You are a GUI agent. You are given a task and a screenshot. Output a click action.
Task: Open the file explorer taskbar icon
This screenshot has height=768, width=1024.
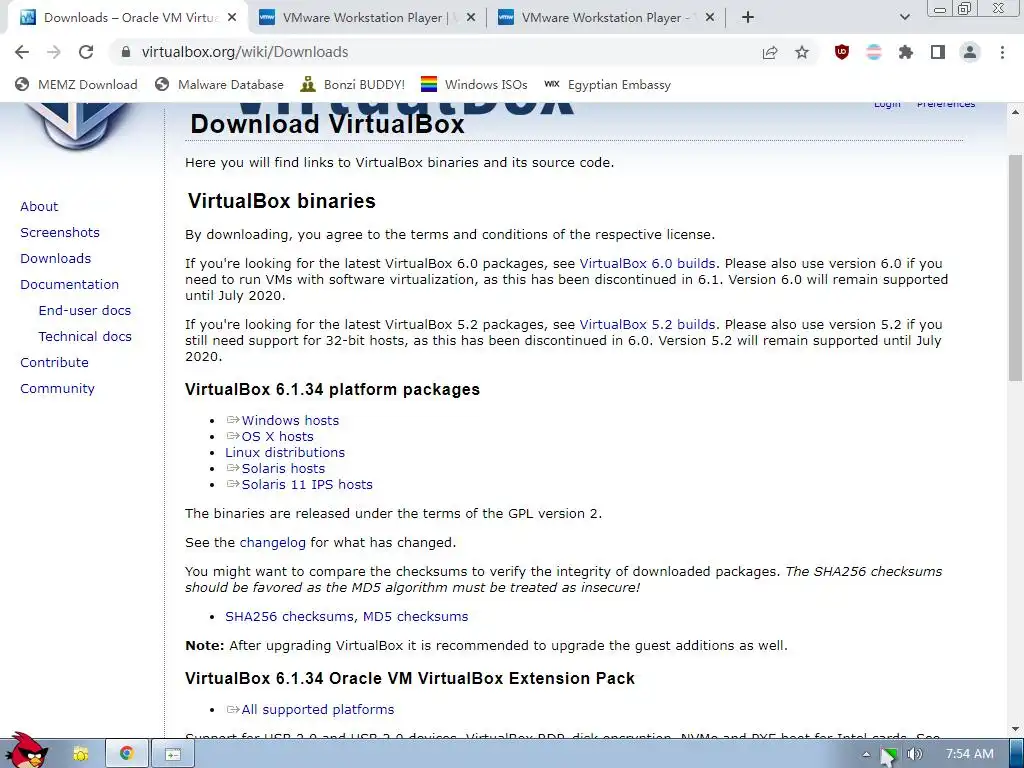click(80, 754)
